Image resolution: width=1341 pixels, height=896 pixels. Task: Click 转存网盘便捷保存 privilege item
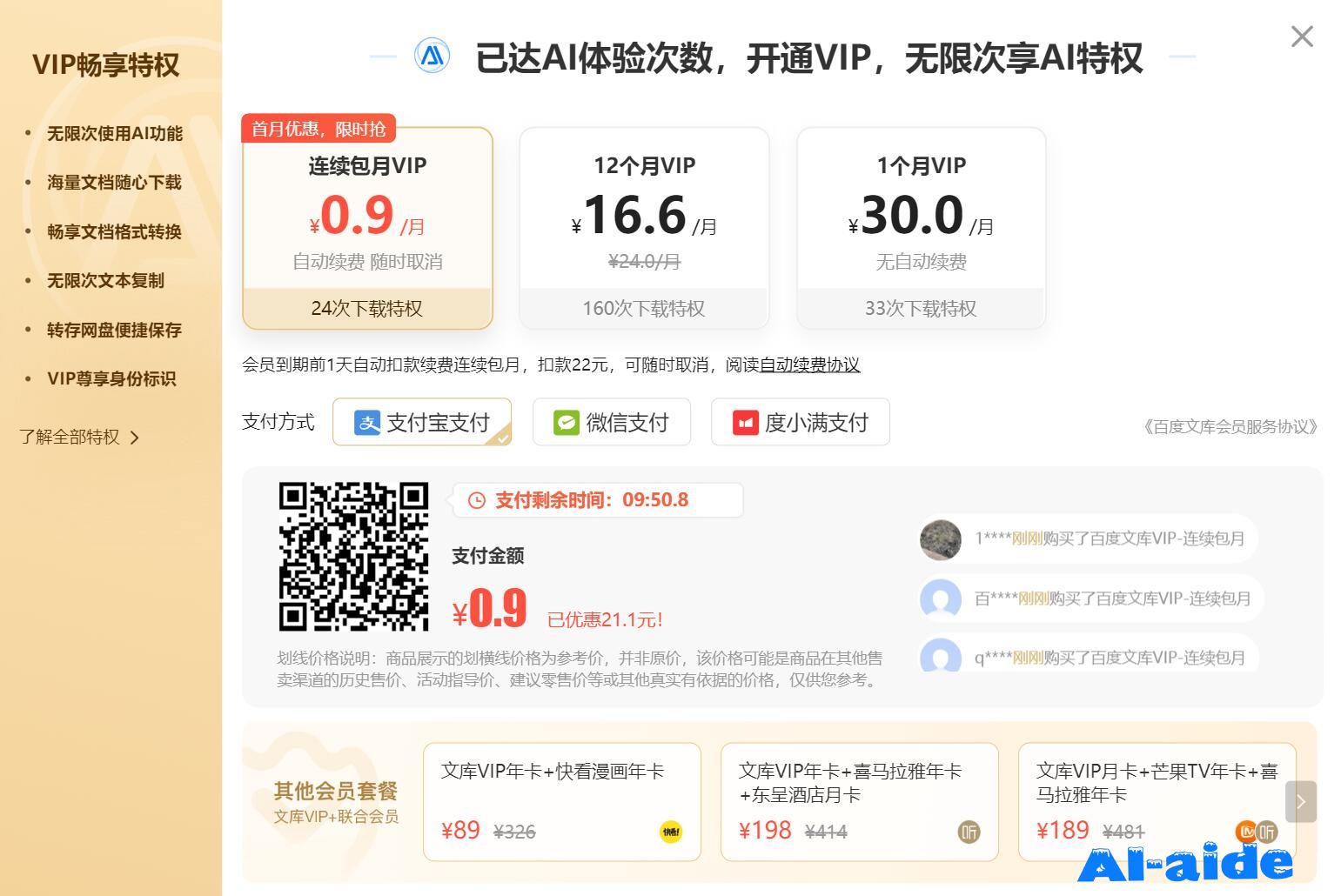click(x=114, y=330)
